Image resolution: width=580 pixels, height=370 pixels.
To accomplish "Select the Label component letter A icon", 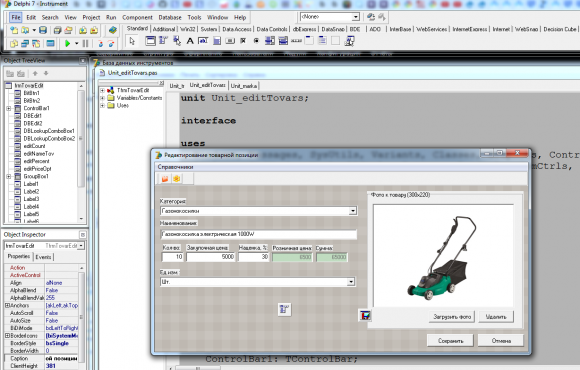I will pos(190,41).
